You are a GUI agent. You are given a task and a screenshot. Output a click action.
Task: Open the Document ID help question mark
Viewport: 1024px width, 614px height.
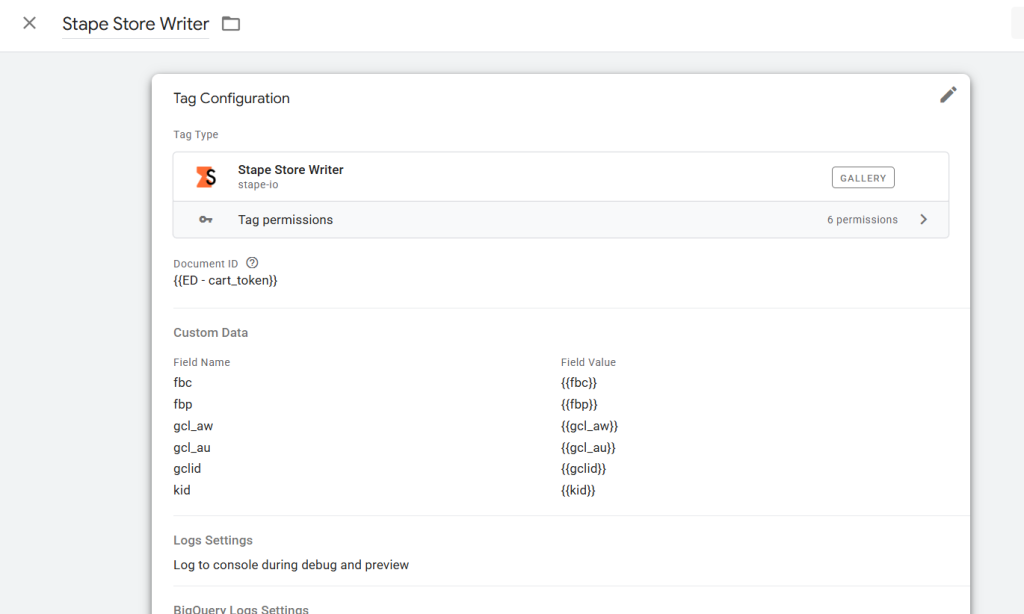coord(252,263)
